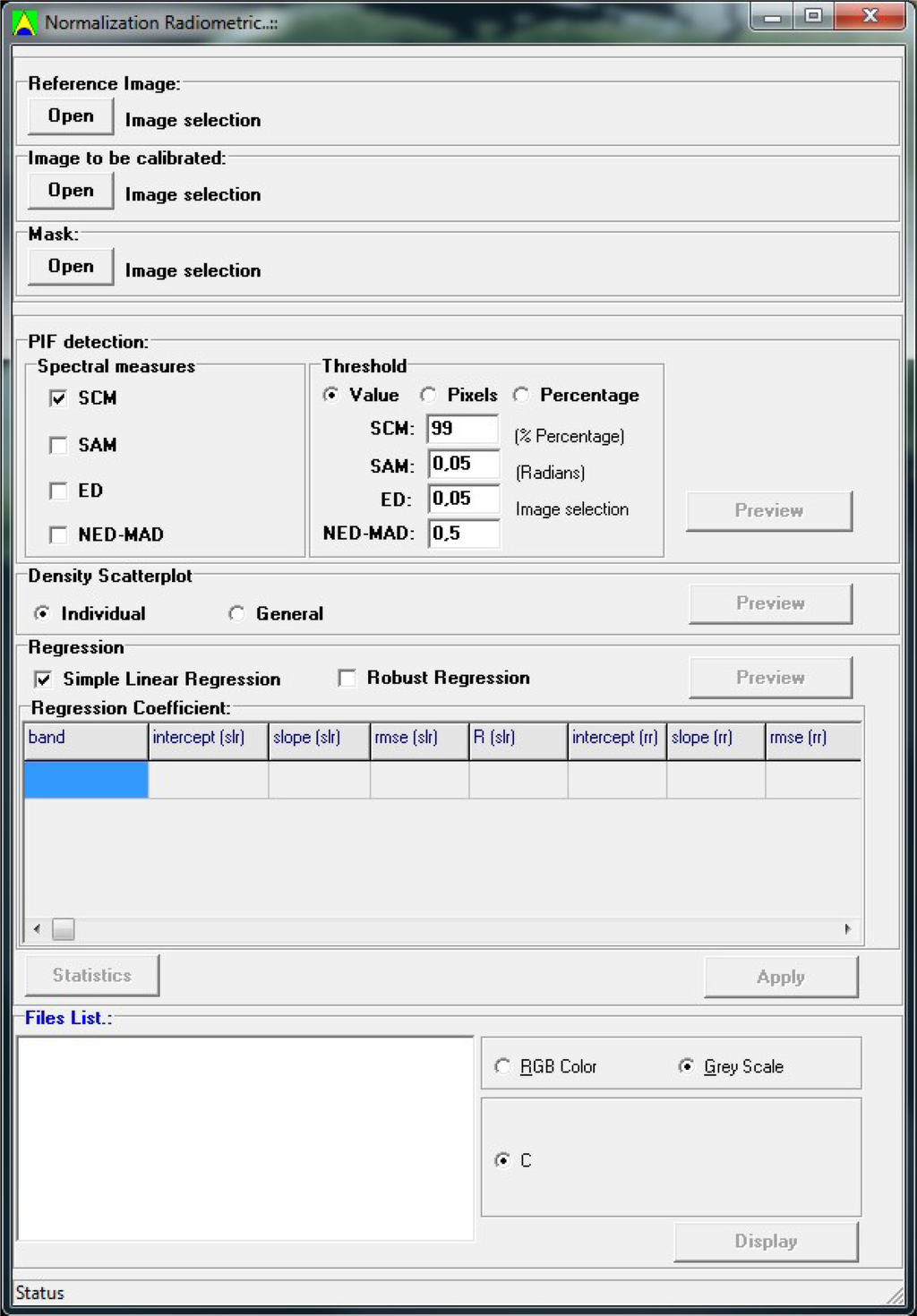
Task: Choose General density scatterplot
Action: click(x=236, y=614)
